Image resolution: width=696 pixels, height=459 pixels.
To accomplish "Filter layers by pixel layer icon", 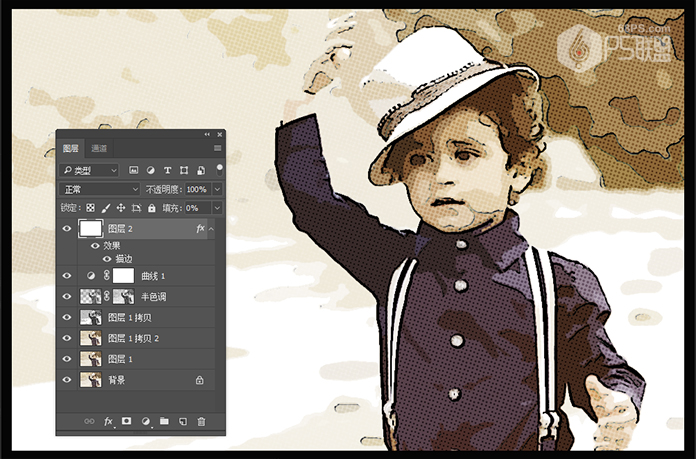I will tap(133, 170).
